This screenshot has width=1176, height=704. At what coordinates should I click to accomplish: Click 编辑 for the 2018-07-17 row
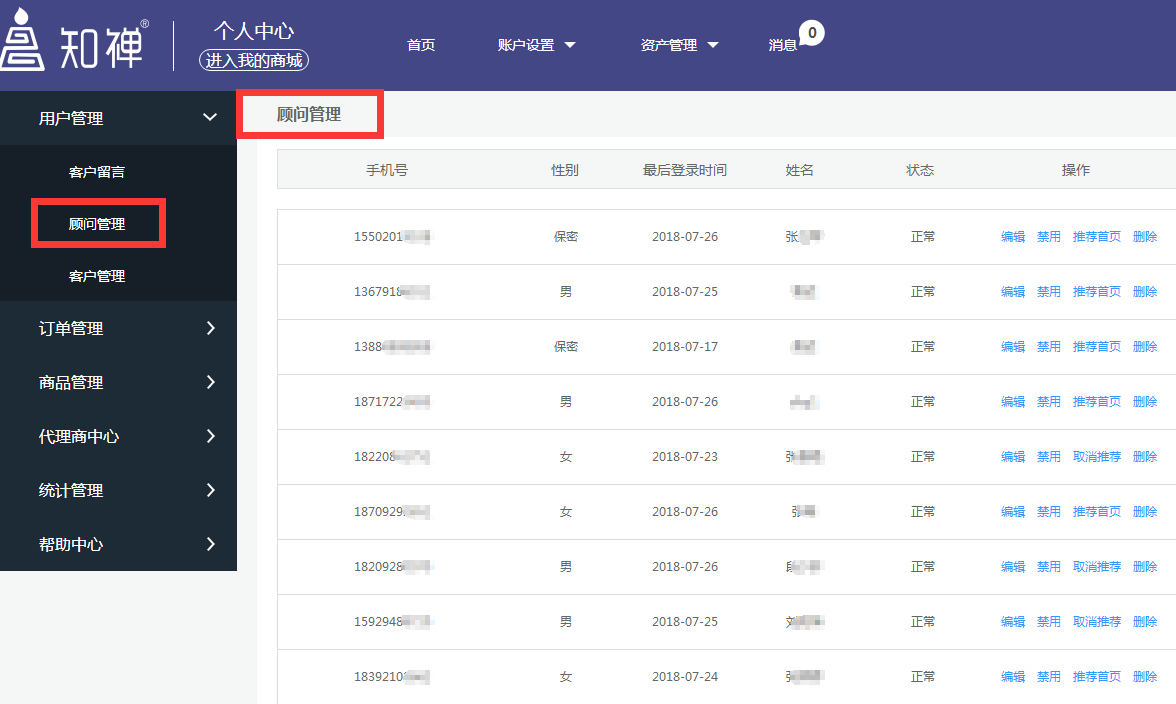1012,346
